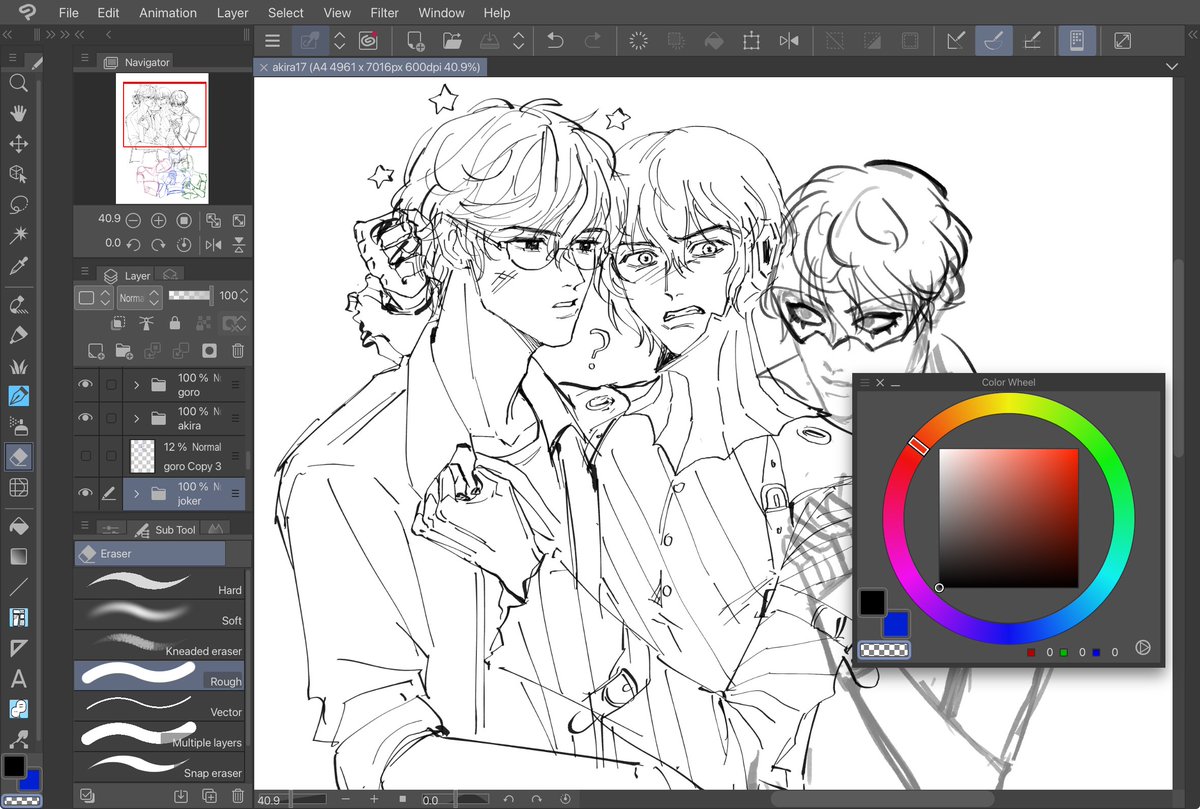This screenshot has width=1200, height=809.
Task: Select the Eyedropper tool
Action: tap(18, 266)
